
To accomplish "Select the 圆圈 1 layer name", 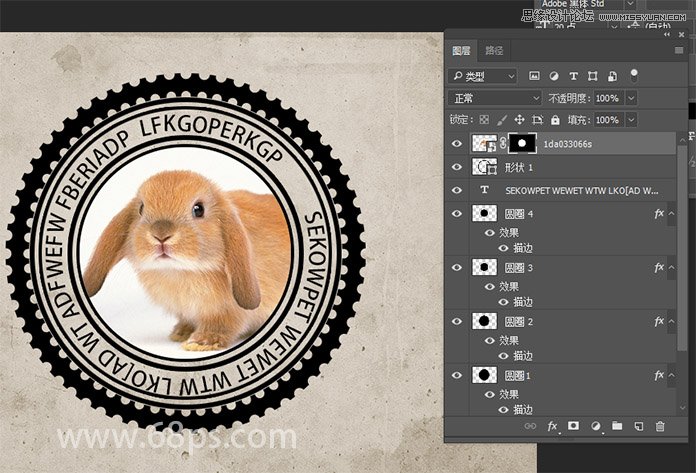I will coord(518,376).
